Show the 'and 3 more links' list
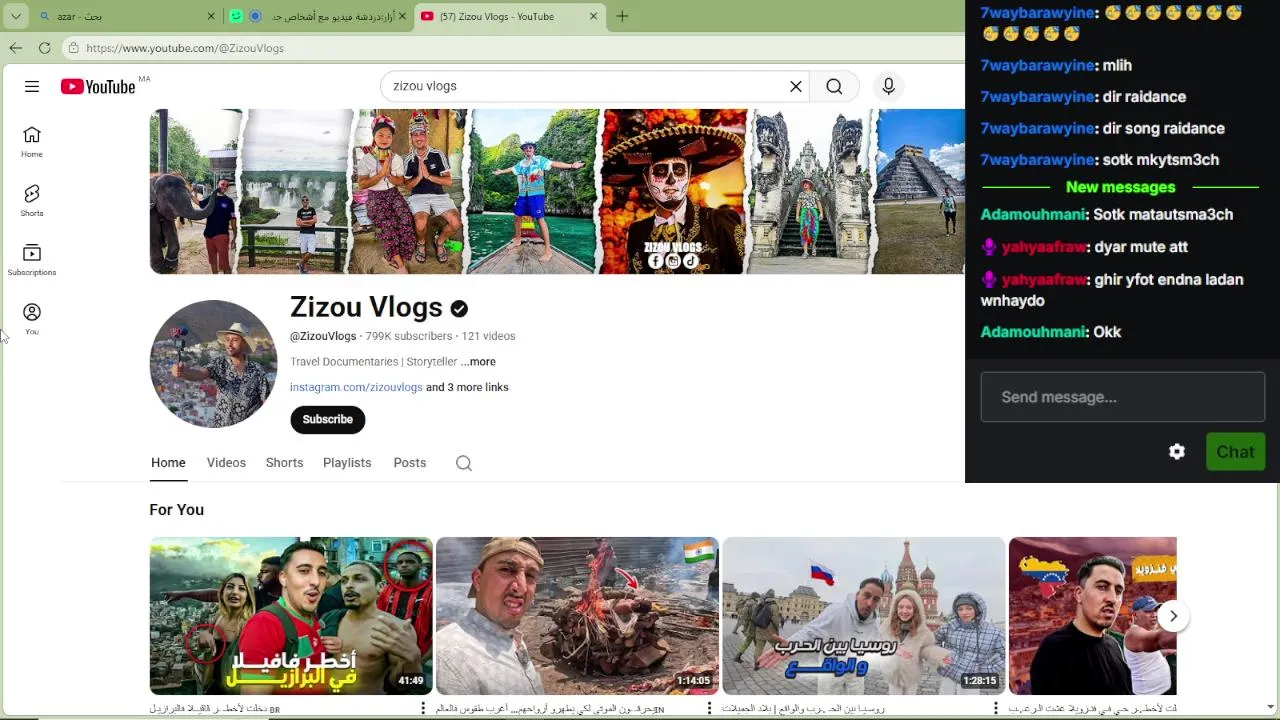Image resolution: width=1280 pixels, height=720 pixels. 467,388
